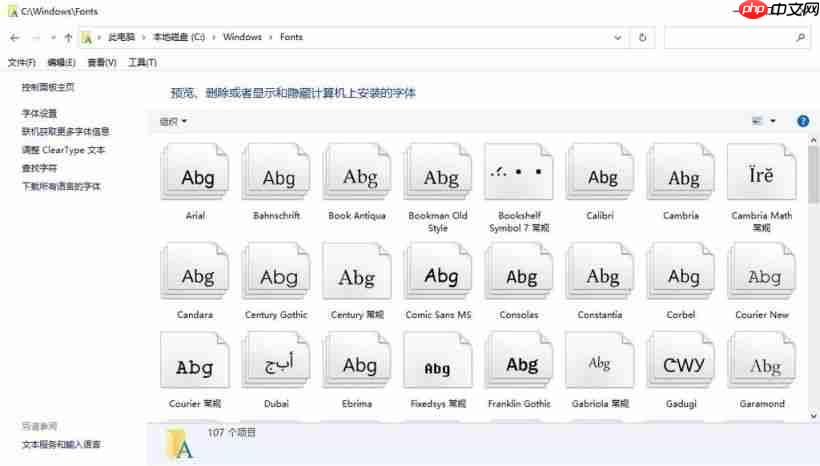Open the 组织 (Organize) dropdown
The image size is (820, 466).
173,121
